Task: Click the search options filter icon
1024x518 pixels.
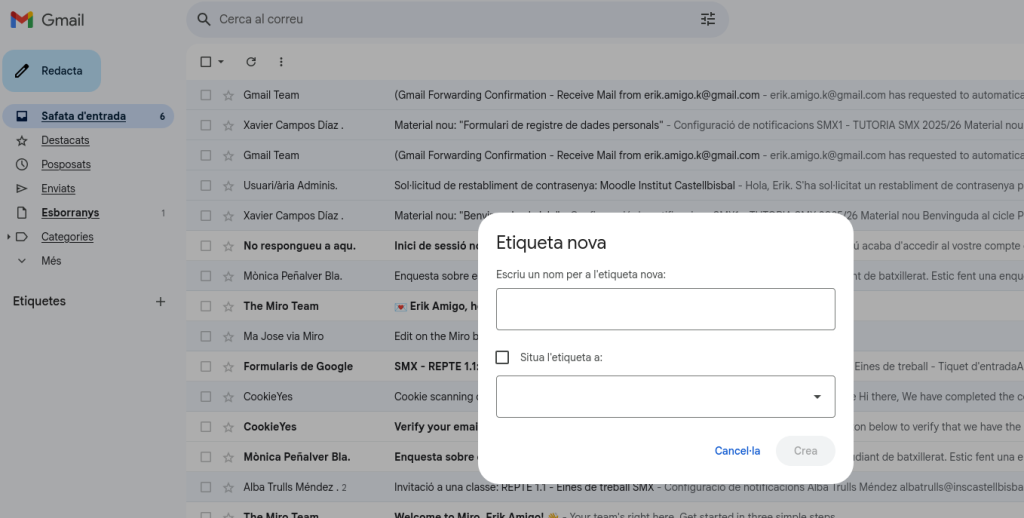Action: point(708,19)
